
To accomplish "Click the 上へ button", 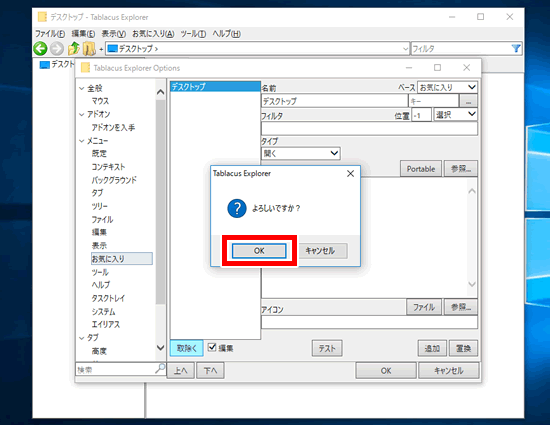I will [x=181, y=371].
